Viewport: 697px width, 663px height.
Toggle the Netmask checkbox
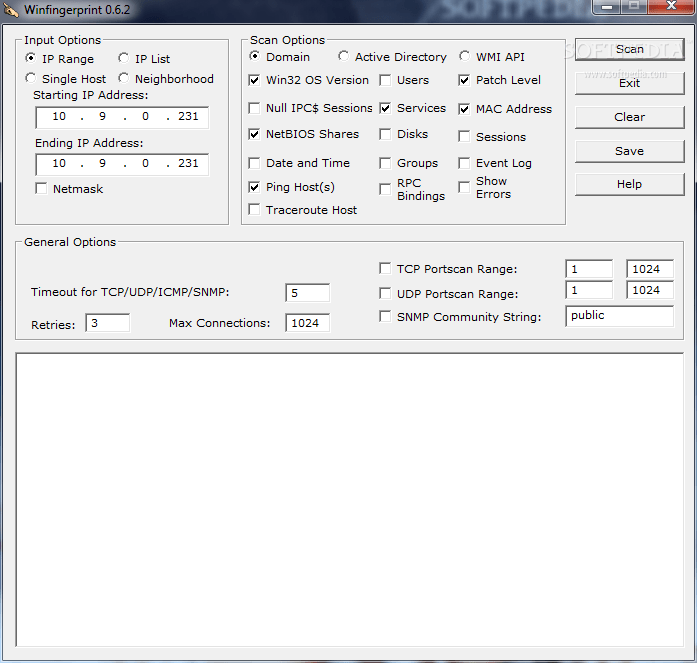click(41, 188)
